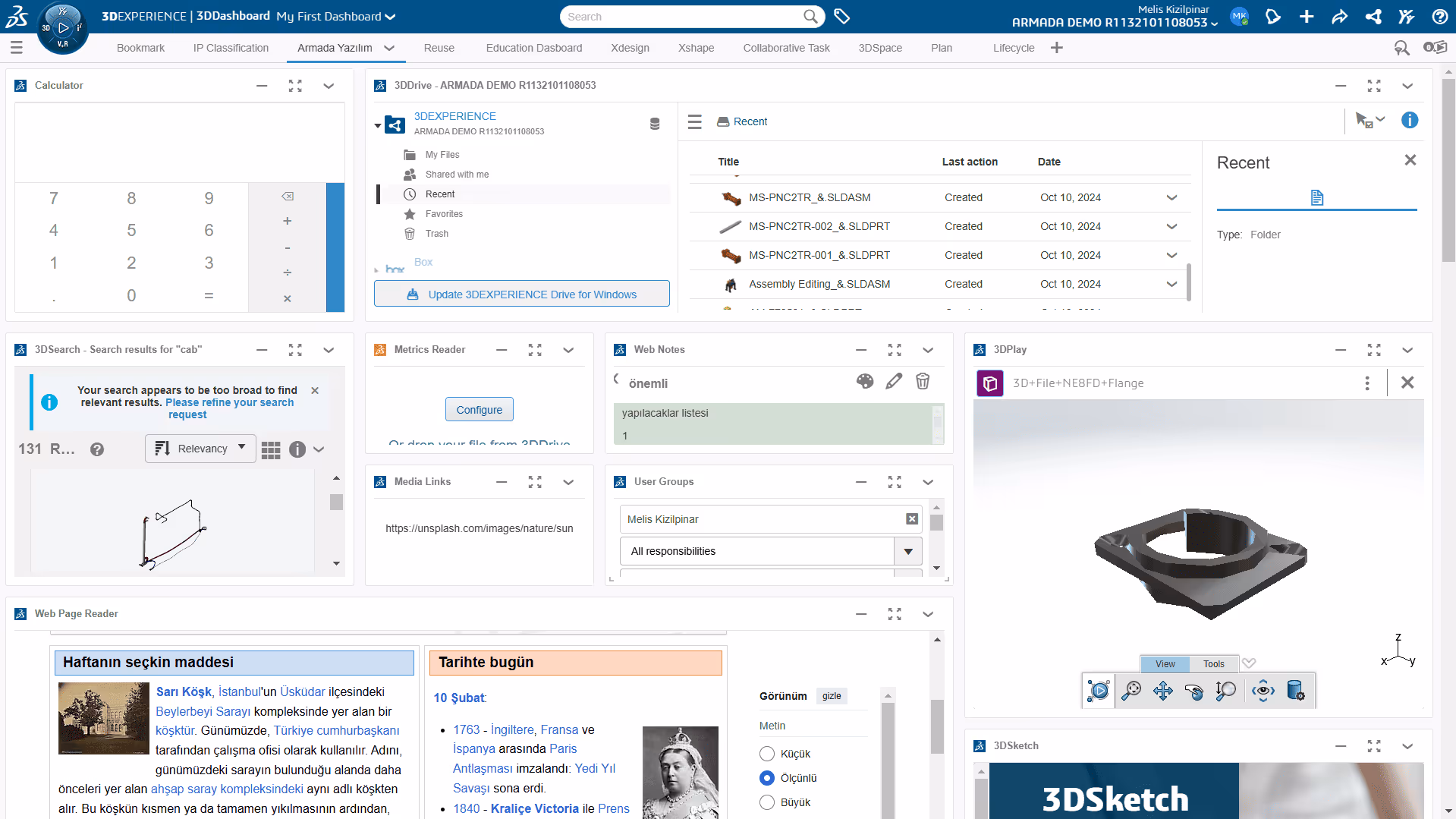Clear Melis Kizilpinar from user field
Screen dimensions: 1456x819
pos(912,519)
